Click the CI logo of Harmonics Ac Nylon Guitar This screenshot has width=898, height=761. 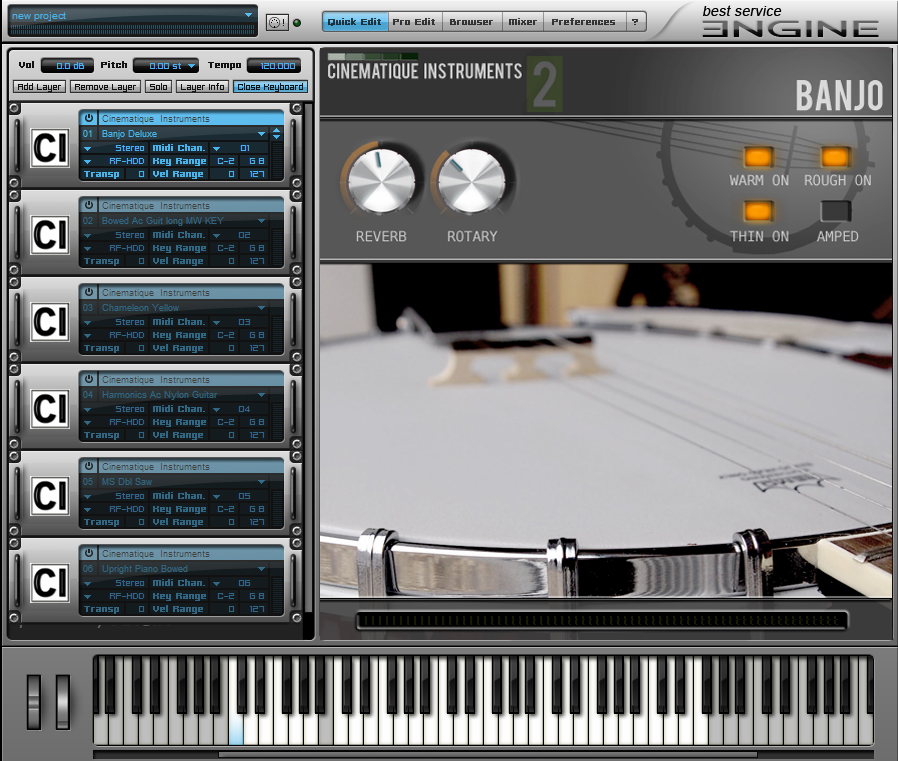click(50, 409)
